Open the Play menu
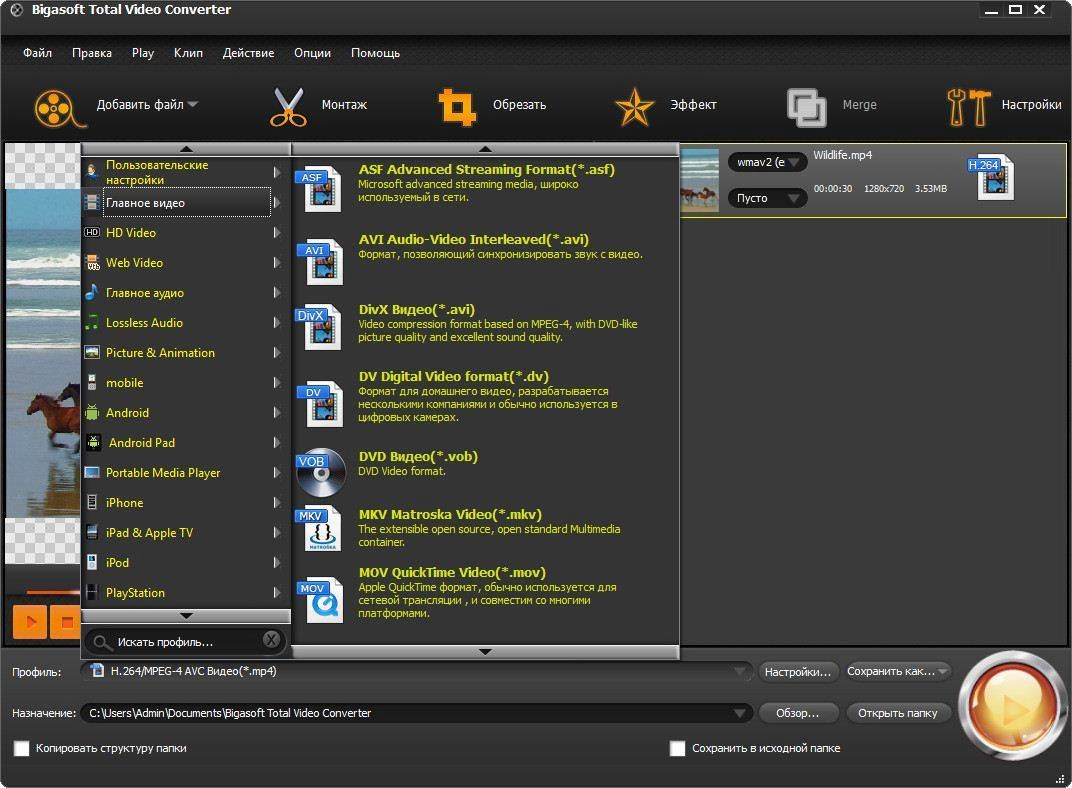Screen dimensions: 1072x788 coord(143,53)
